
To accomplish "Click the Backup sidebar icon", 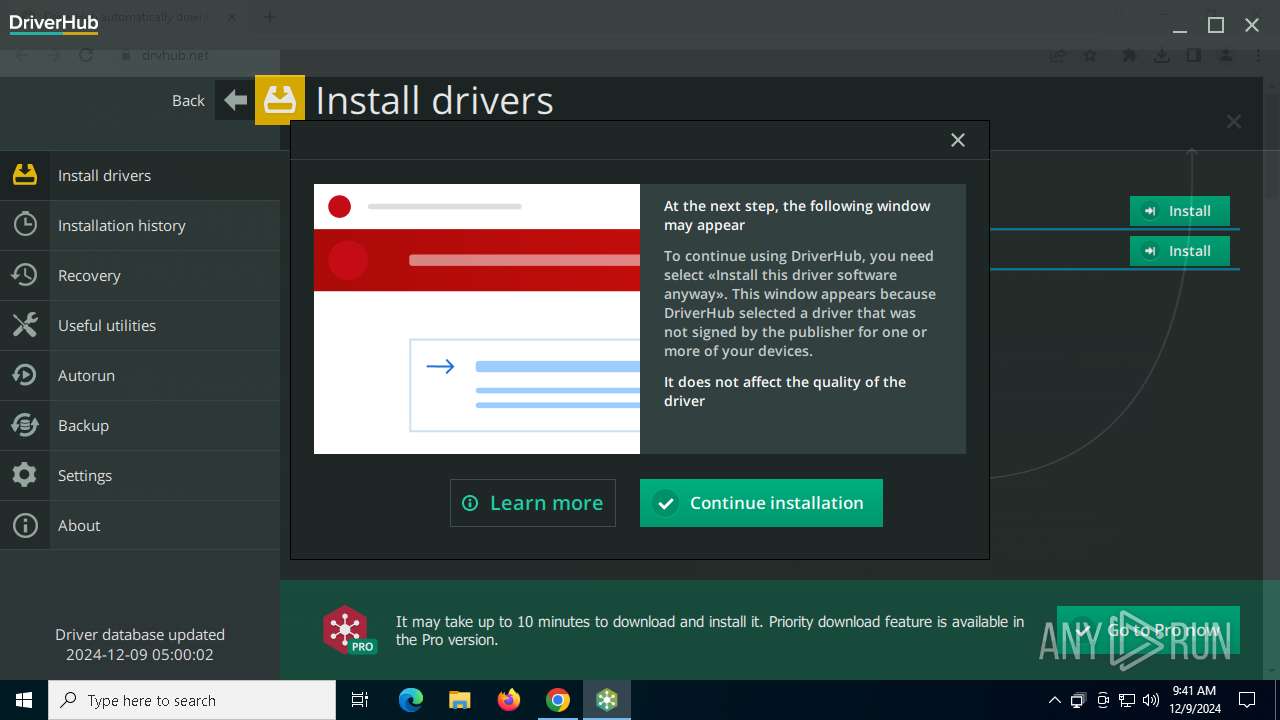I will (25, 425).
